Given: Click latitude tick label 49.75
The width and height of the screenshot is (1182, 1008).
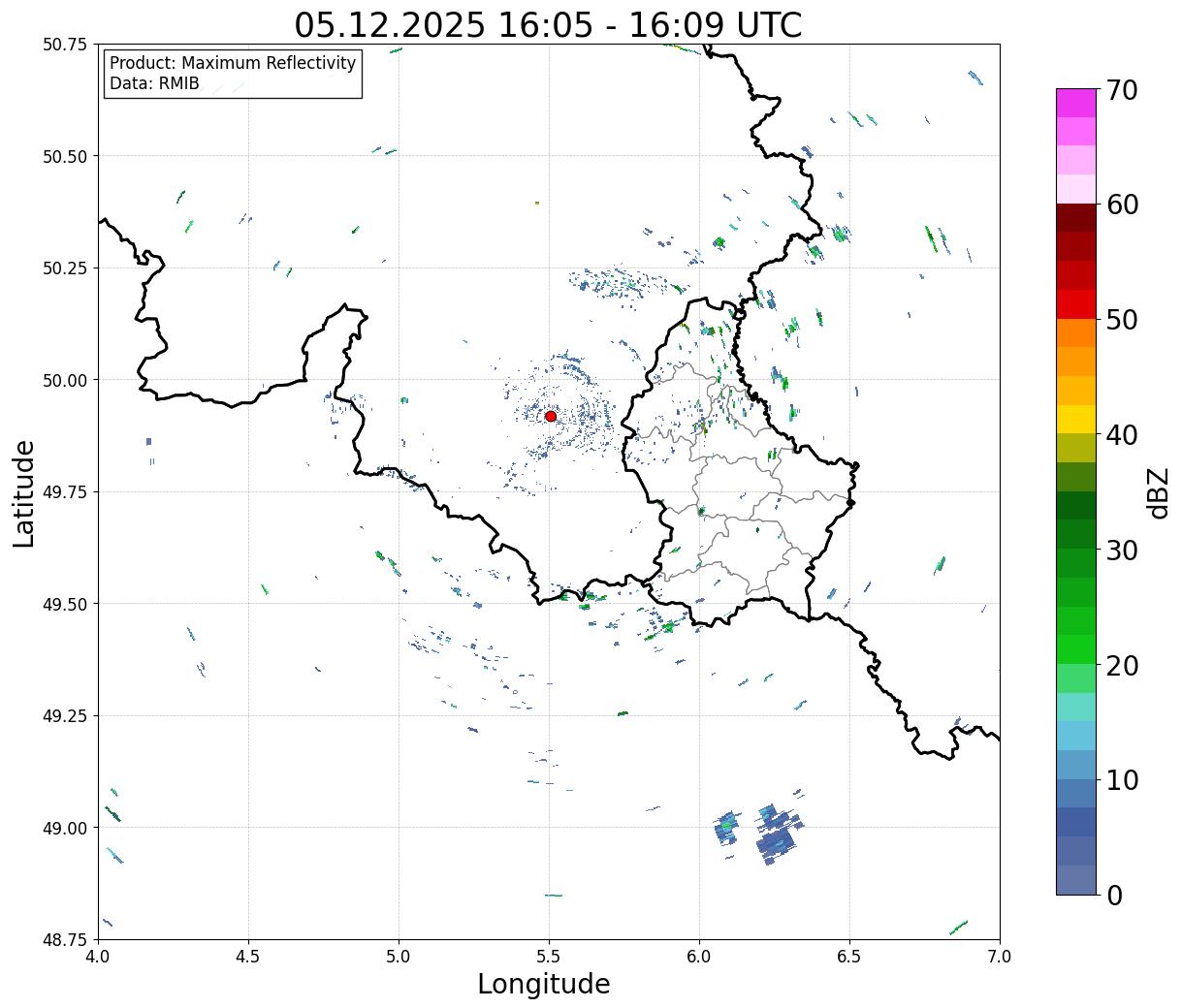Looking at the screenshot, I should 65,492.
